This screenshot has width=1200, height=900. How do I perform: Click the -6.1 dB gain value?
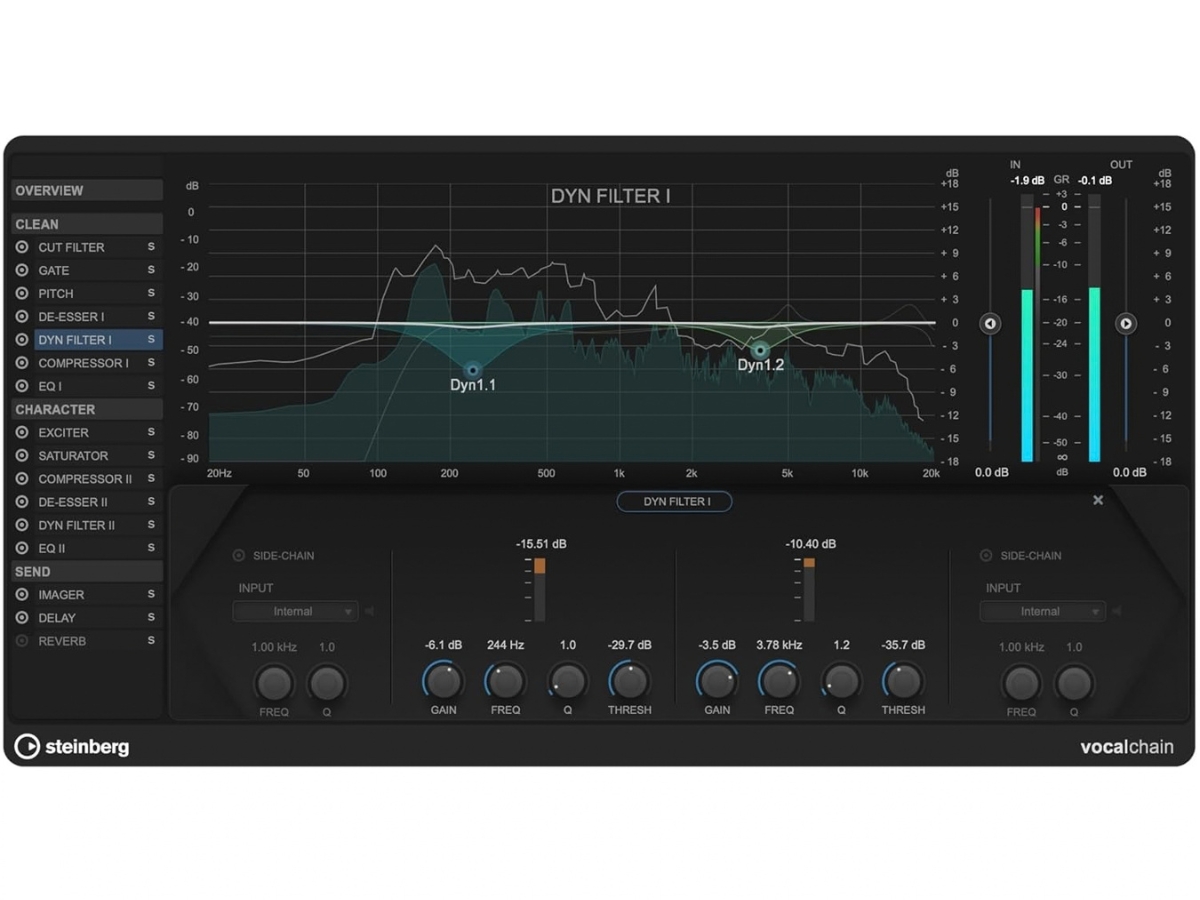443,645
